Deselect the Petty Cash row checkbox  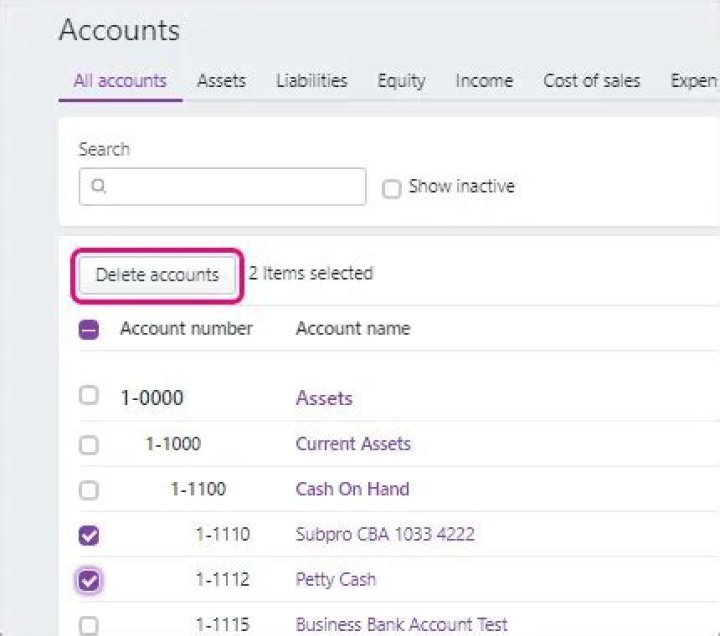coord(89,580)
